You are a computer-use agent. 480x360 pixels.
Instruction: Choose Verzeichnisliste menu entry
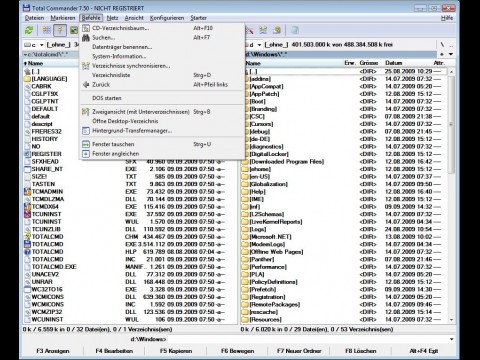(162, 75)
